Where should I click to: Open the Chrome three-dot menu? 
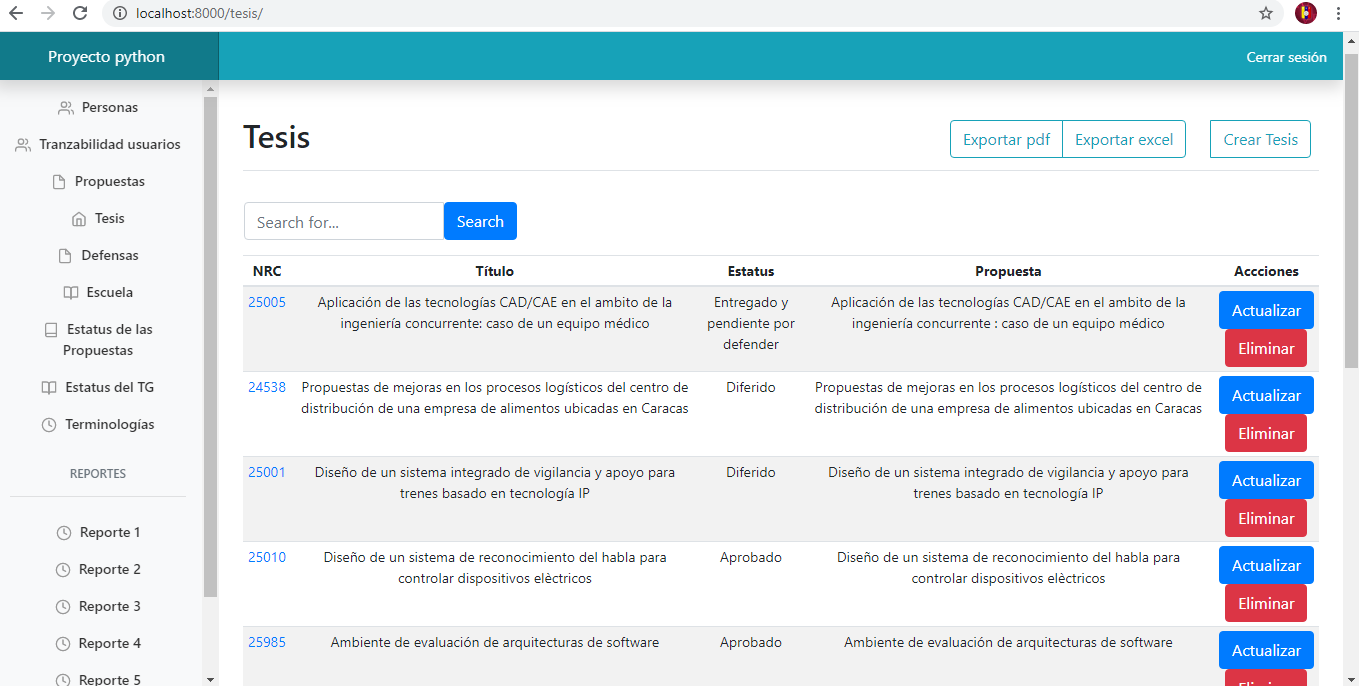click(1338, 13)
